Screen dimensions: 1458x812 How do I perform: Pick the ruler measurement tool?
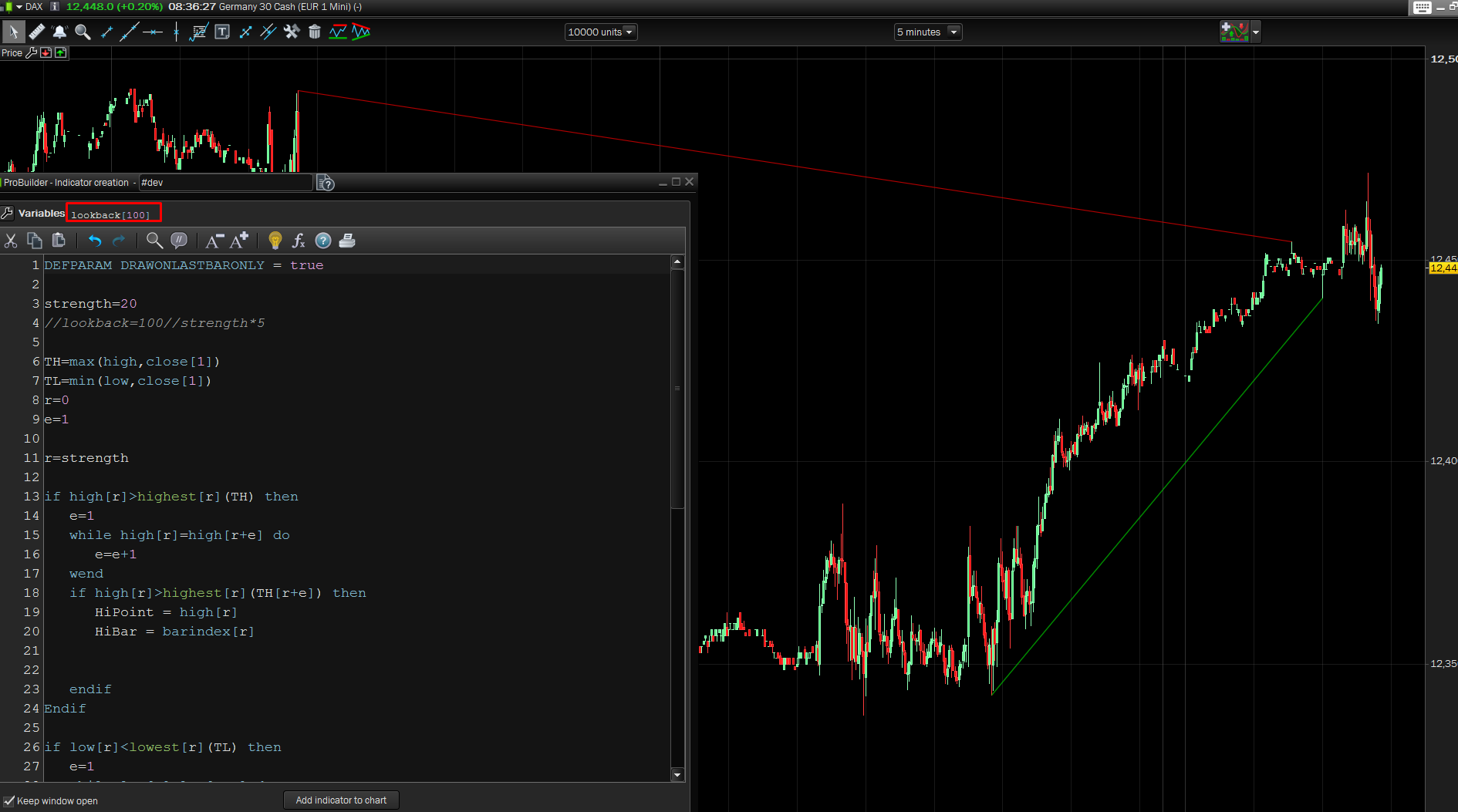click(36, 32)
